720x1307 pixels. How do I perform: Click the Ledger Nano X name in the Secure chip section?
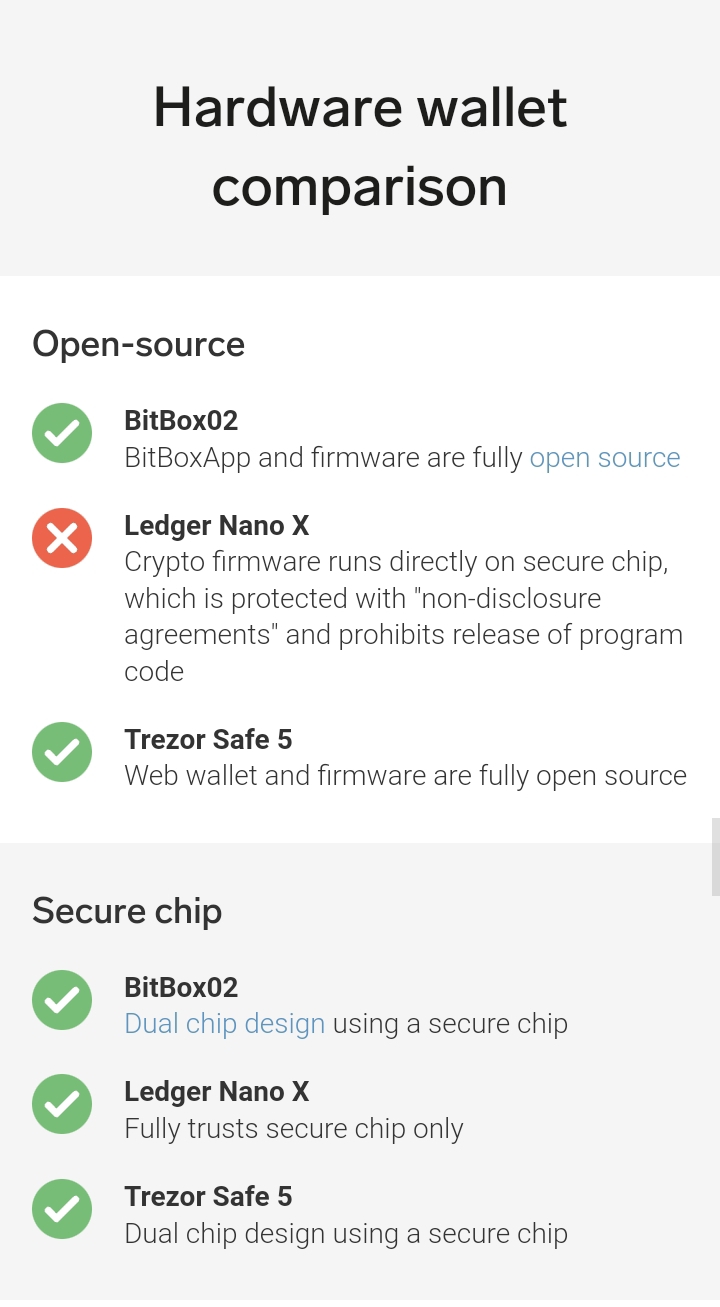[216, 1091]
